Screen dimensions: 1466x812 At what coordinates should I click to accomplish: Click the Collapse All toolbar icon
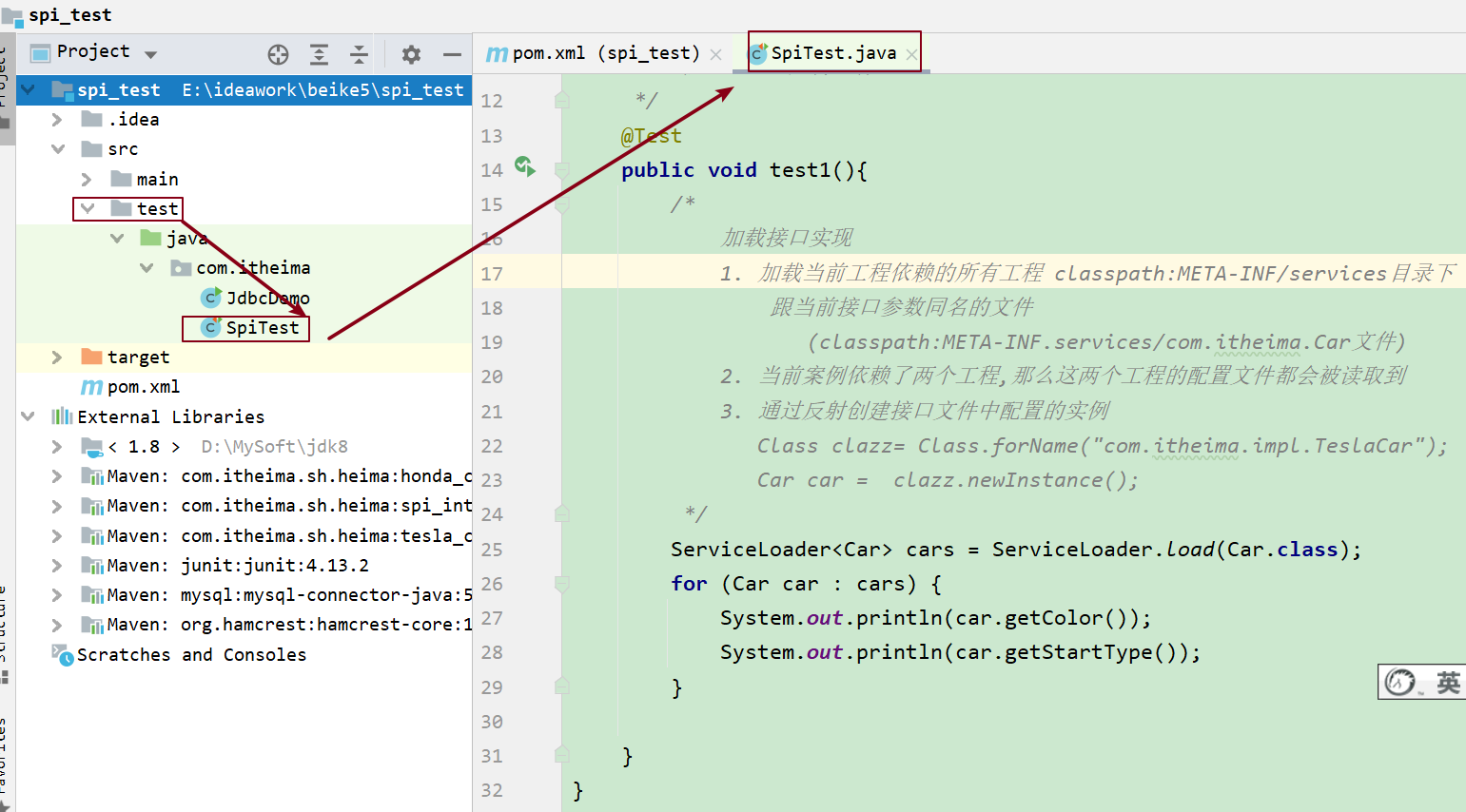359,54
